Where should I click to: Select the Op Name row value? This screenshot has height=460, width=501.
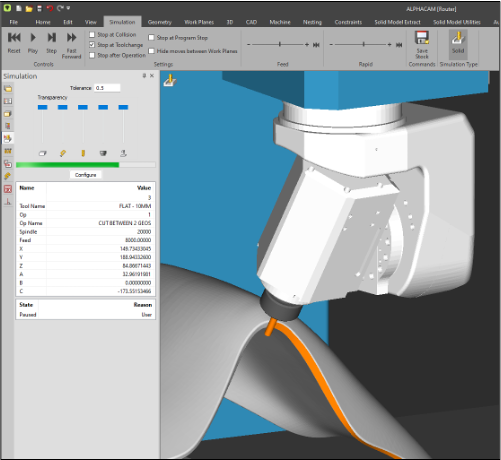[125, 223]
